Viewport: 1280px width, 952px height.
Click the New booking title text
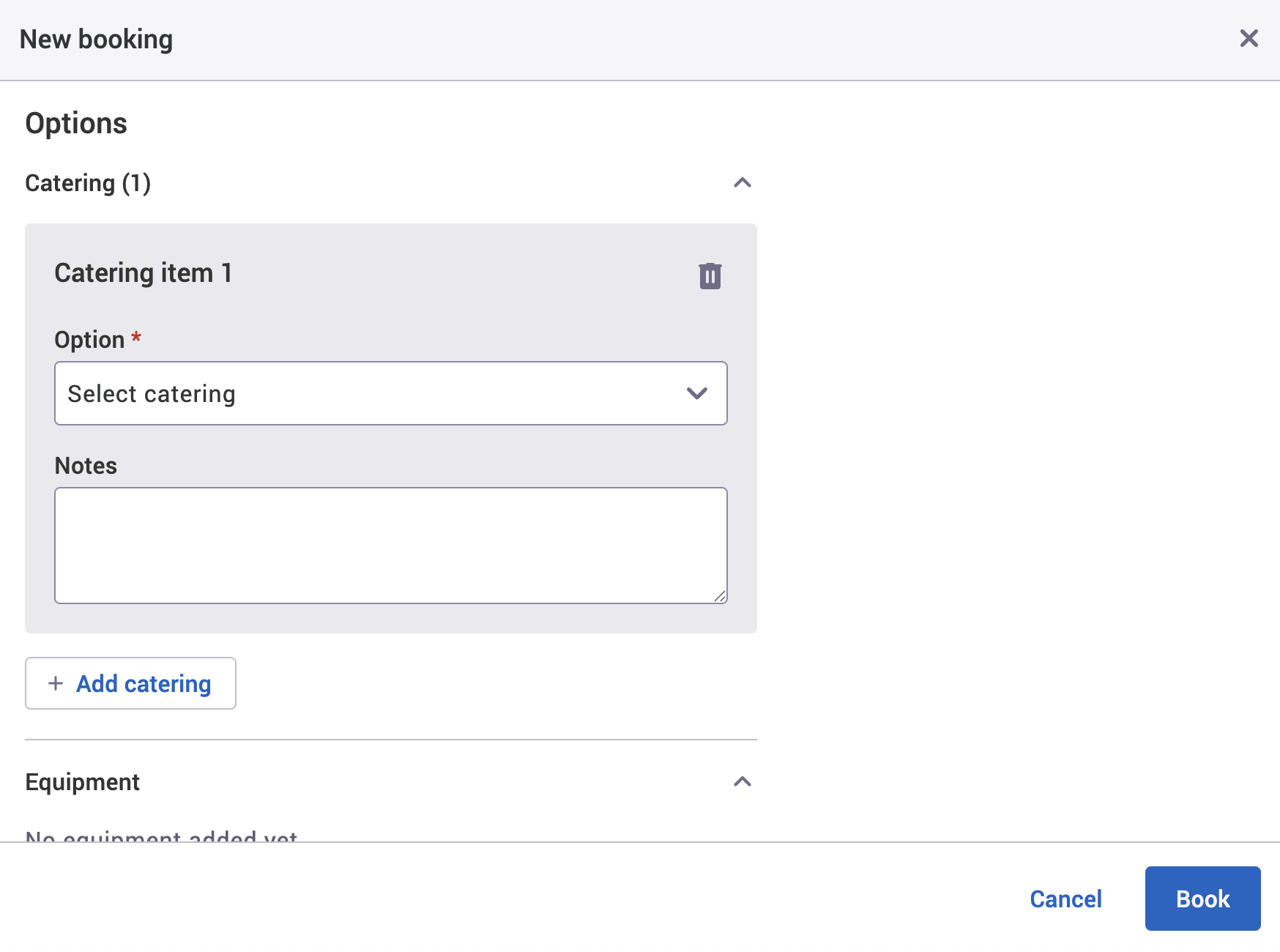pos(96,38)
